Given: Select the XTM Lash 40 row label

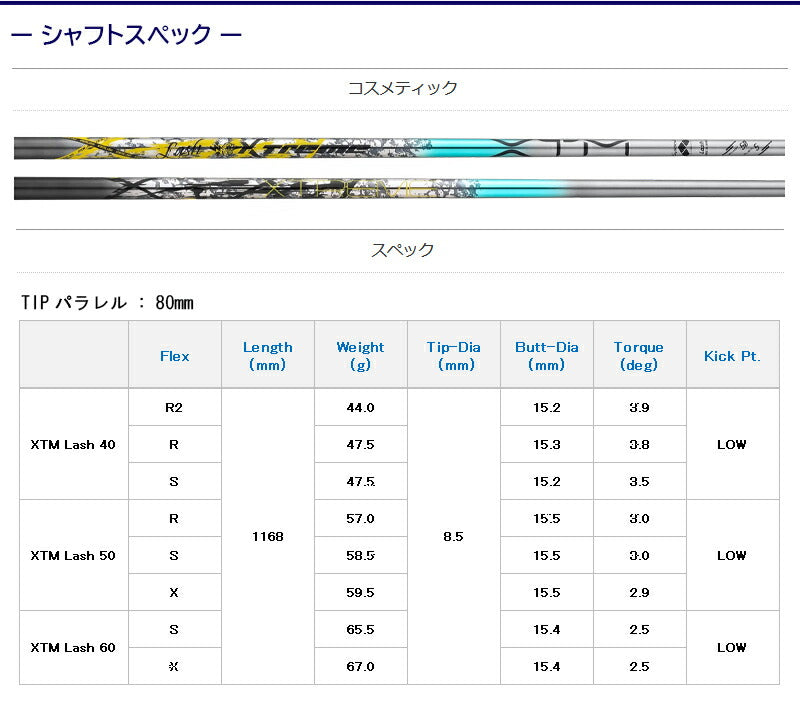Looking at the screenshot, I should (x=73, y=444).
